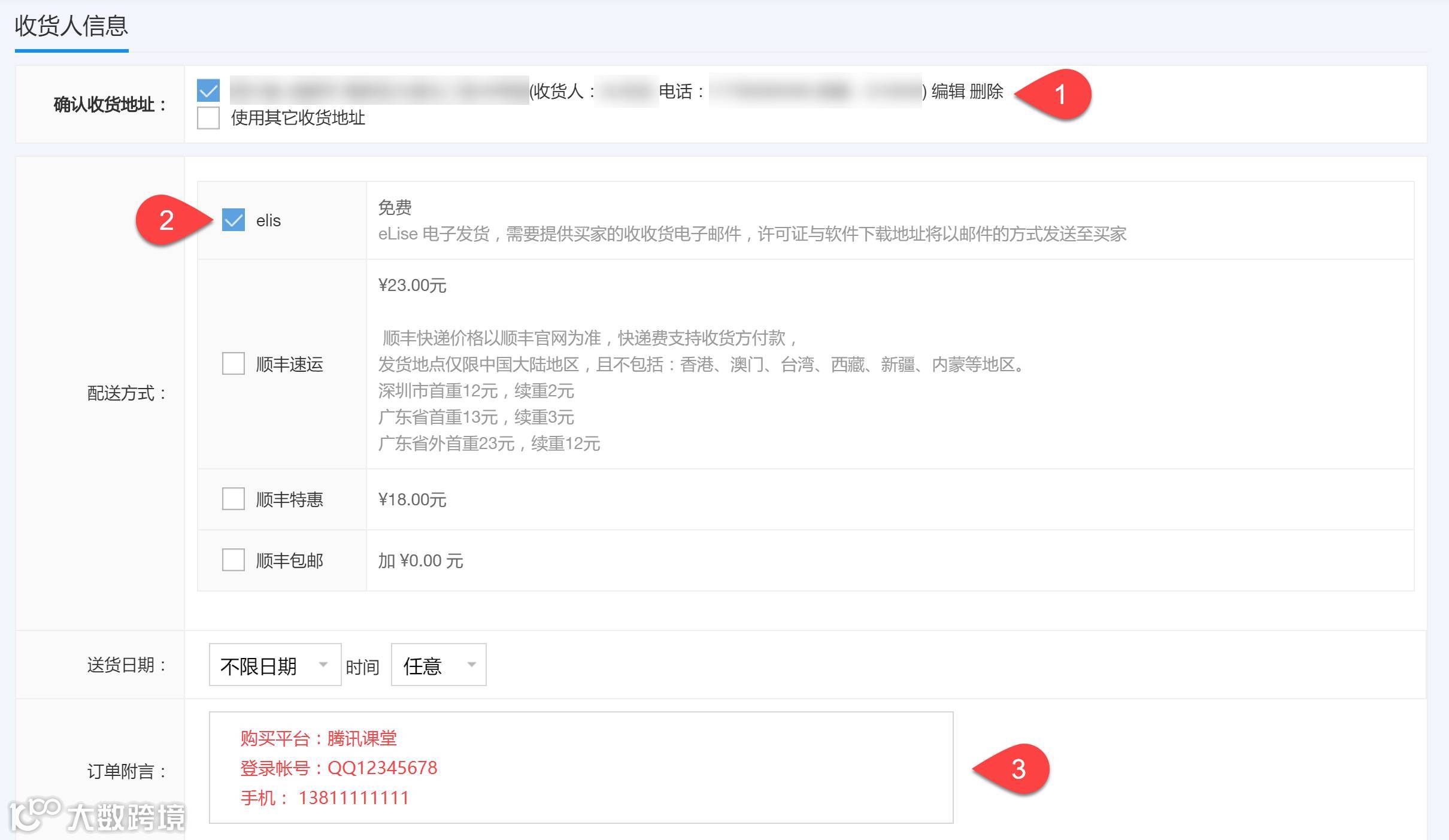
Task: Click the red number 2 annotation marker
Action: pos(167,220)
